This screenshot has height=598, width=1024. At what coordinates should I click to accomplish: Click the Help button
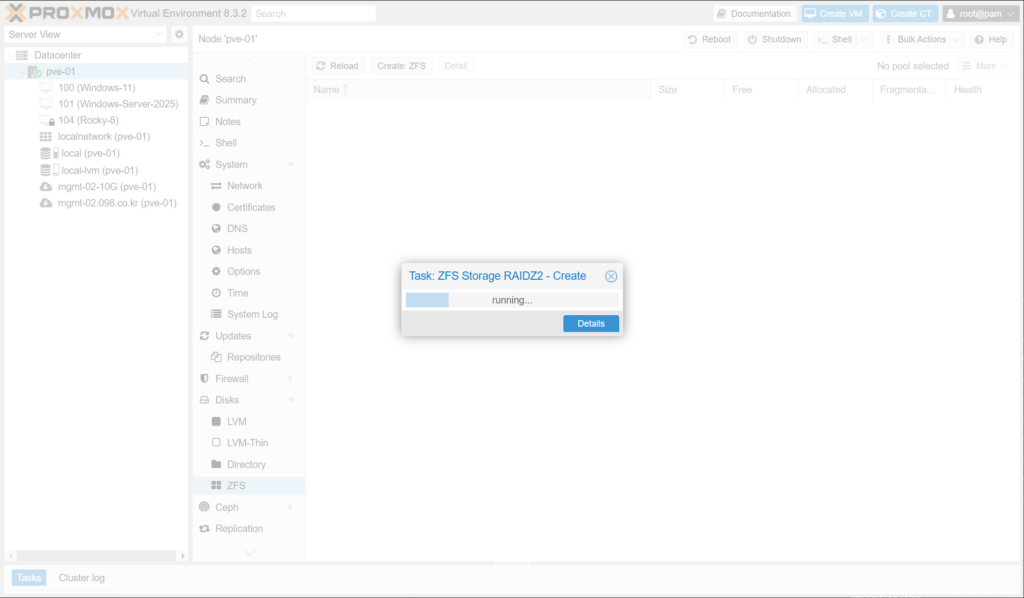click(x=990, y=39)
